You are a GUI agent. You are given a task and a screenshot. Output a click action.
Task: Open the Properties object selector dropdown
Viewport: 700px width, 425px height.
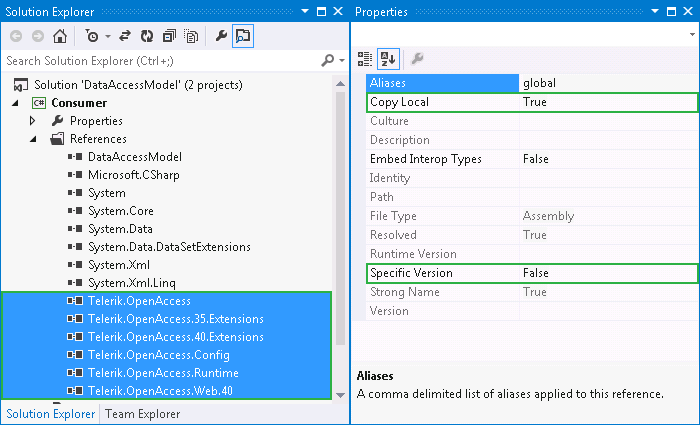[x=691, y=34]
